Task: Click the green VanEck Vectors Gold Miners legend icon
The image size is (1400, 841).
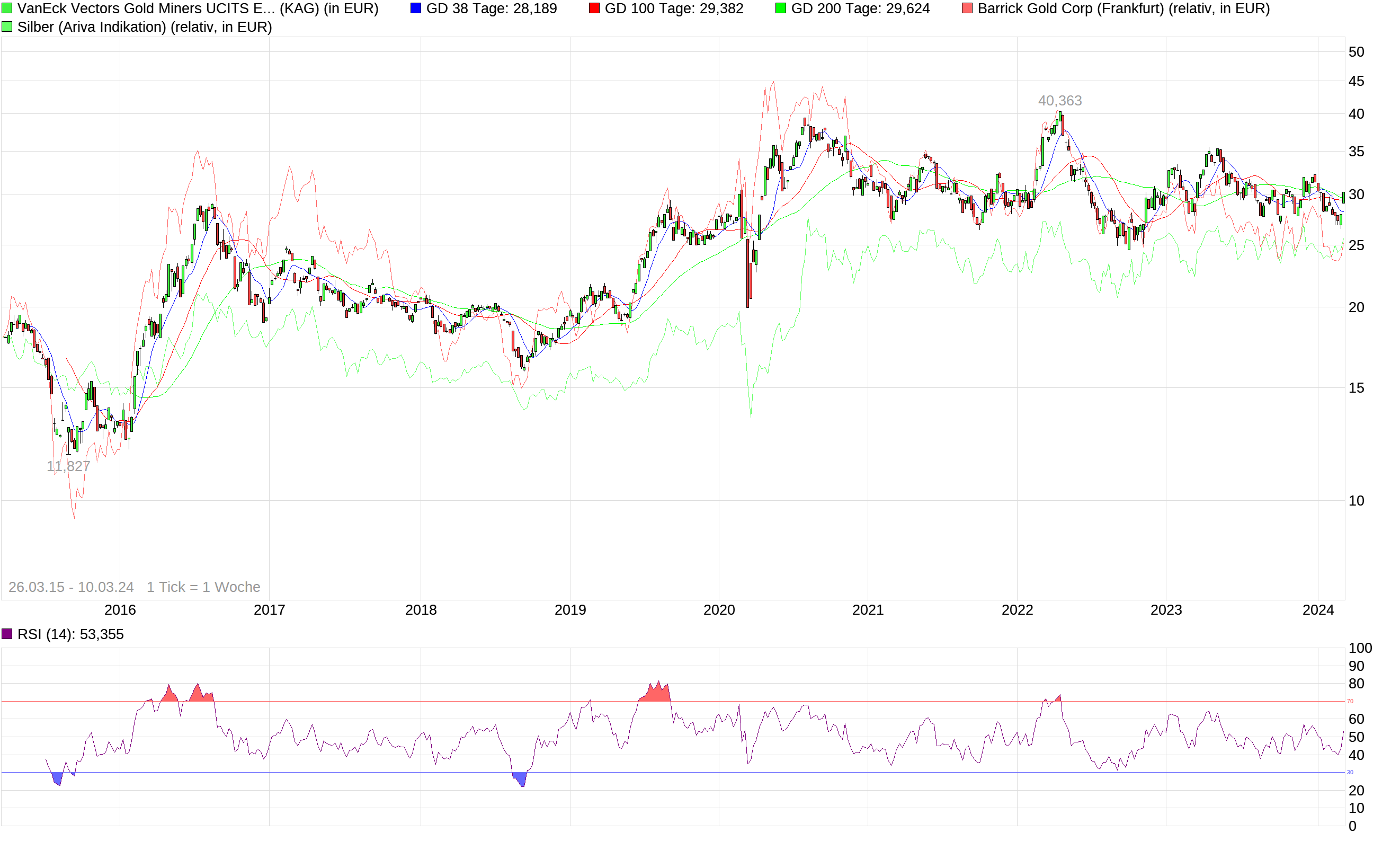Action: click(7, 8)
